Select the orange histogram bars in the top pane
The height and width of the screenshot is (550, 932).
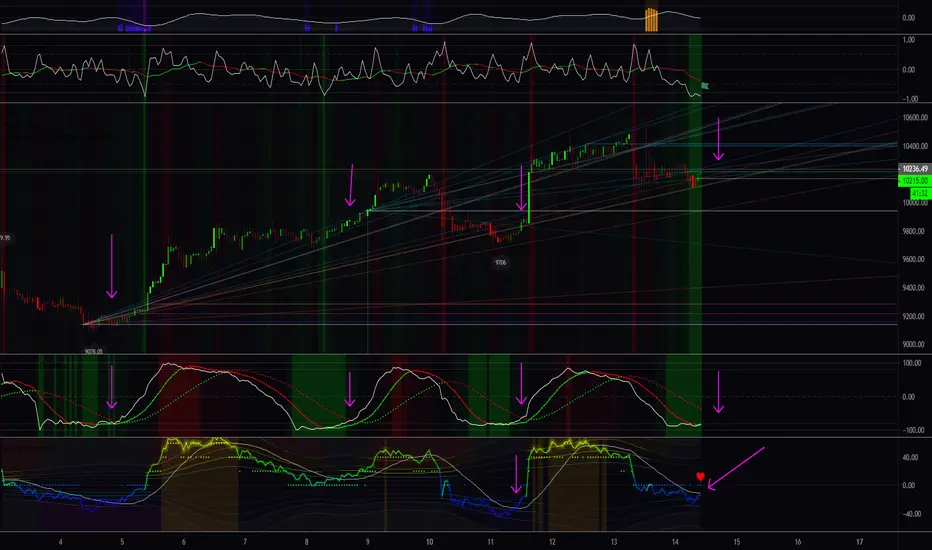[651, 20]
